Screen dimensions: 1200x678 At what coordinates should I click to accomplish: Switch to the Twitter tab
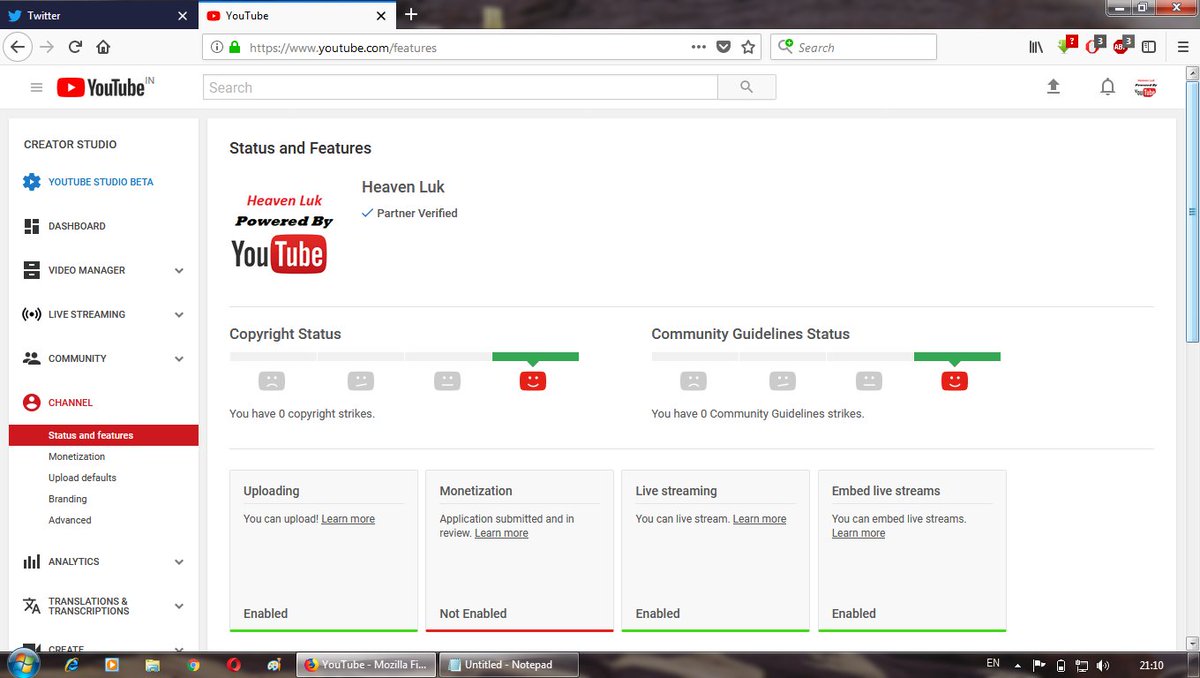pos(97,16)
